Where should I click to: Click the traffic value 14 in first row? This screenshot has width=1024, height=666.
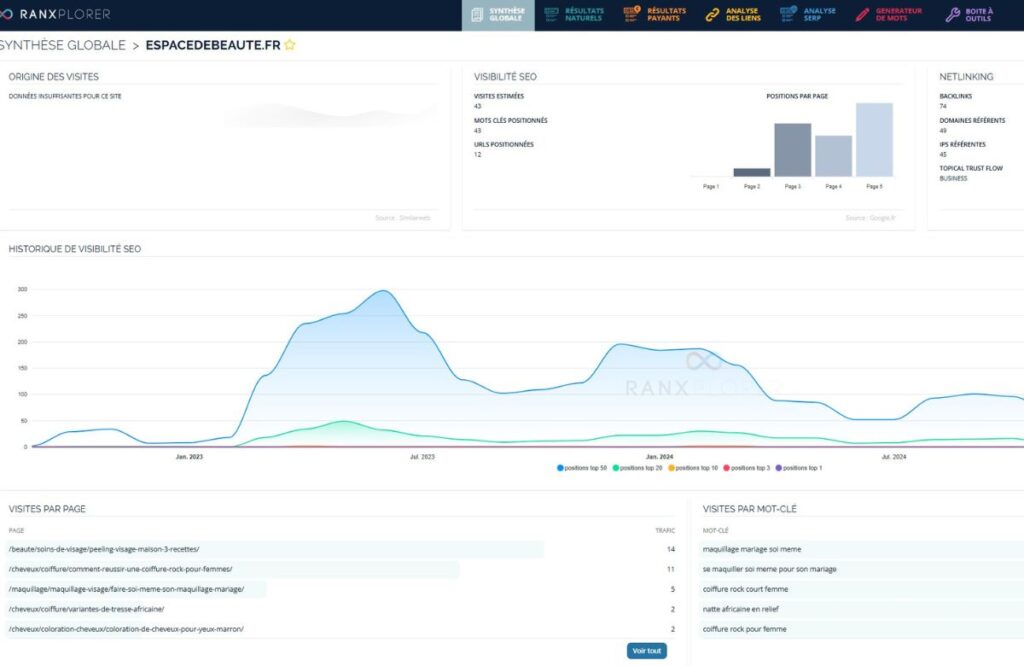(671, 549)
